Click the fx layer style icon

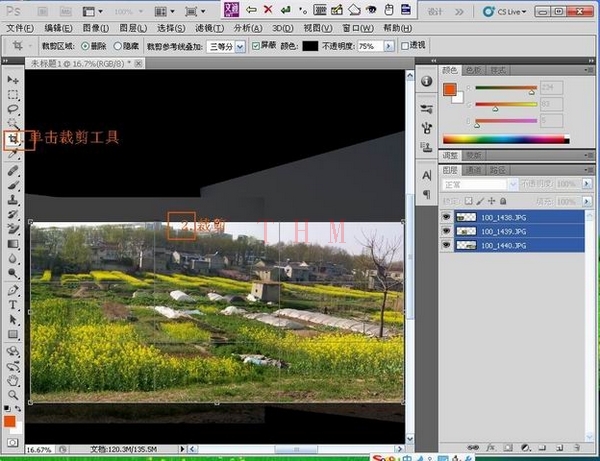491,447
